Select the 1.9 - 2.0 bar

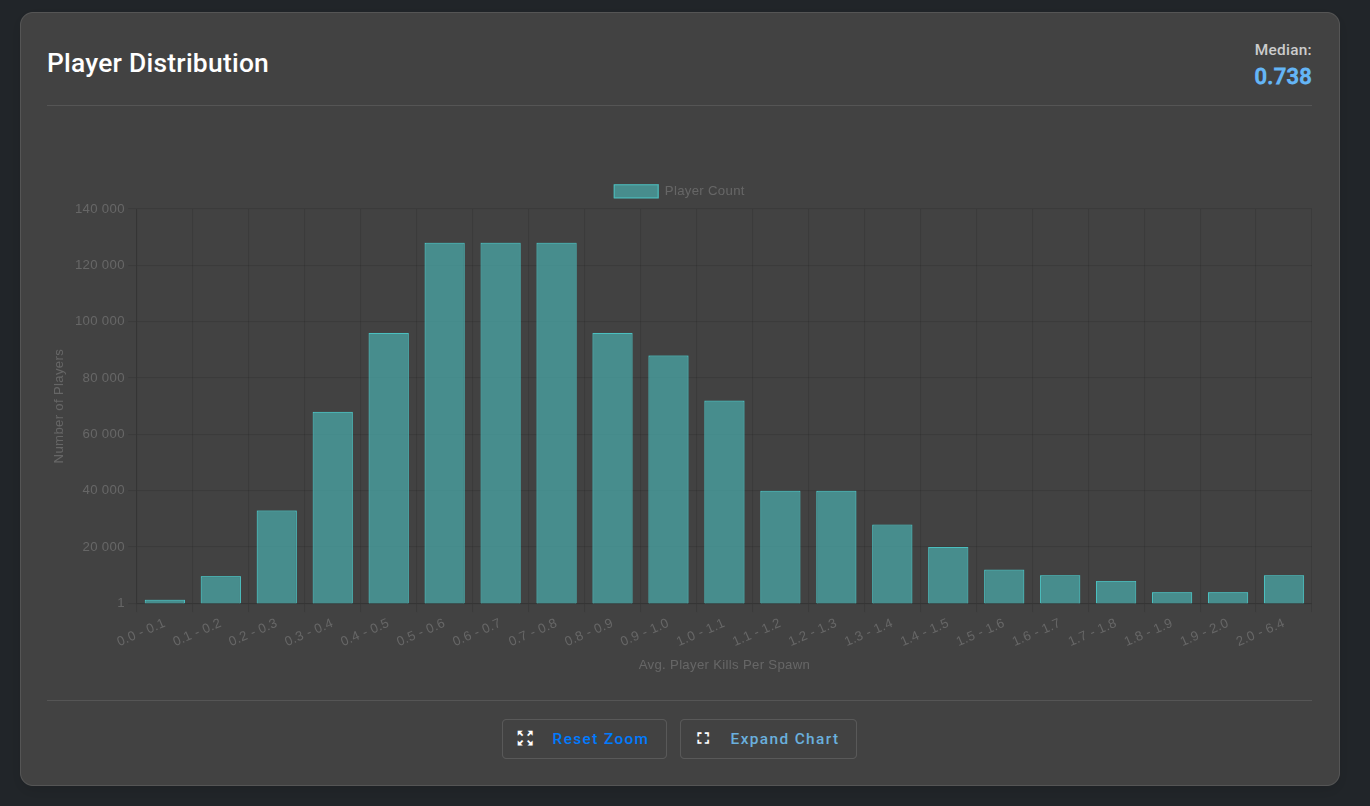1228,598
